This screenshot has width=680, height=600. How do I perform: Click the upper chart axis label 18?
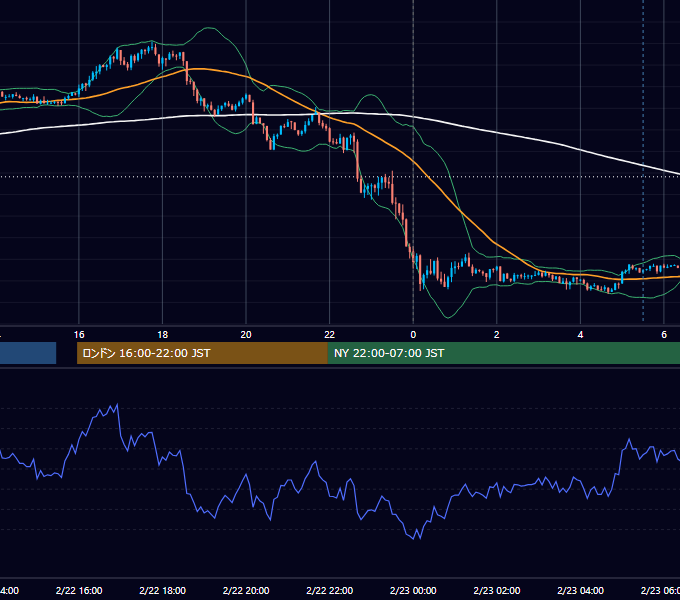tap(163, 335)
